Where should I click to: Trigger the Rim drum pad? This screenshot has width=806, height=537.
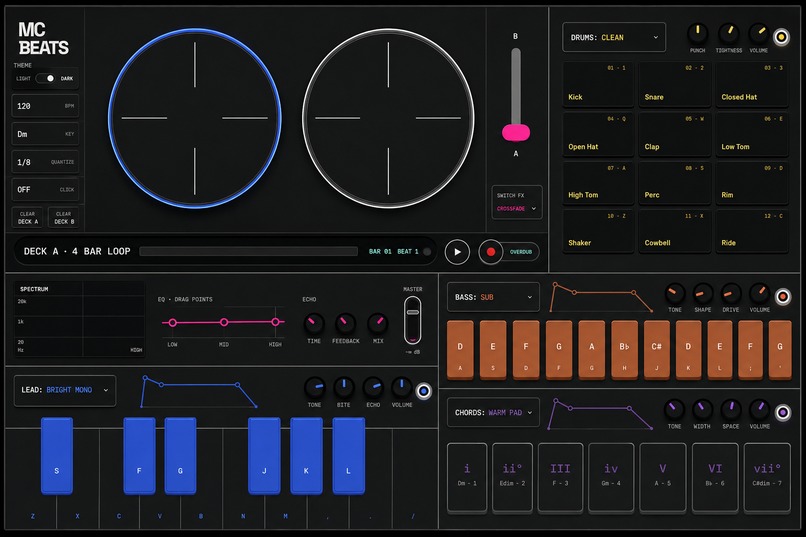[x=752, y=183]
